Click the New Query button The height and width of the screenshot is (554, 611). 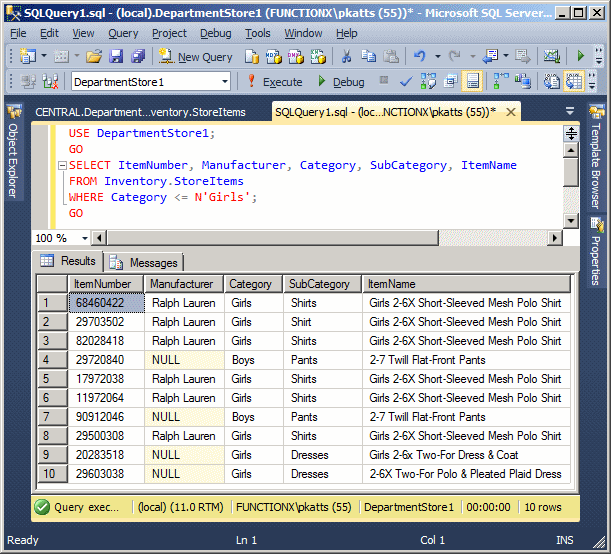coord(196,57)
